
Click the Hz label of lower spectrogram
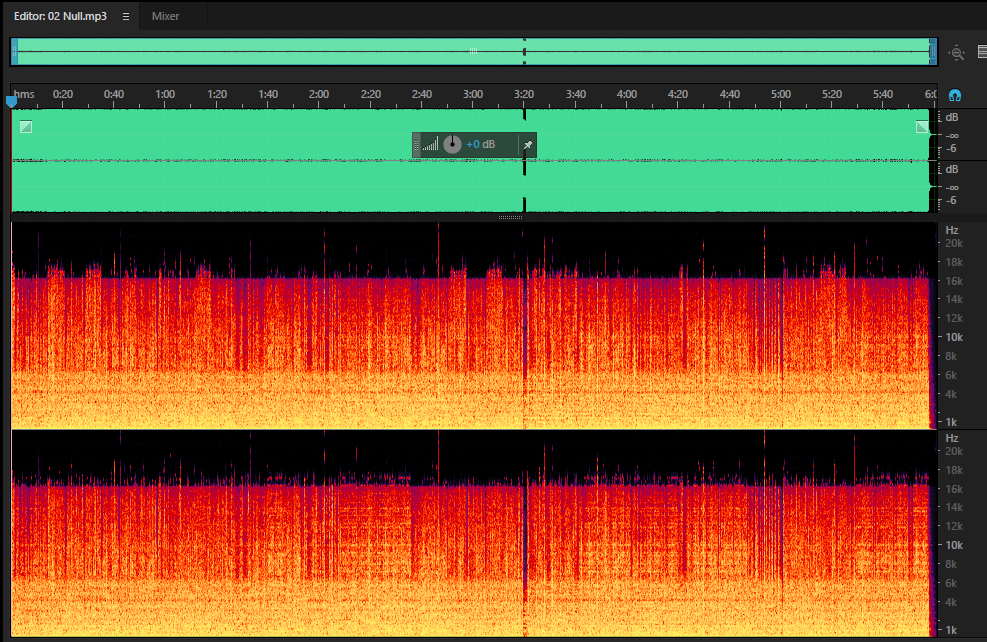[x=952, y=438]
